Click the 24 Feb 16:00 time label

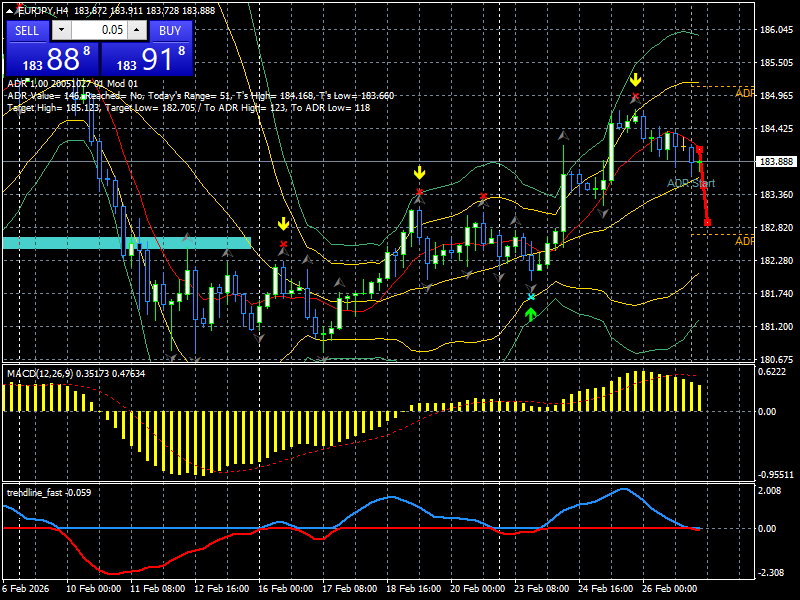coord(606,589)
